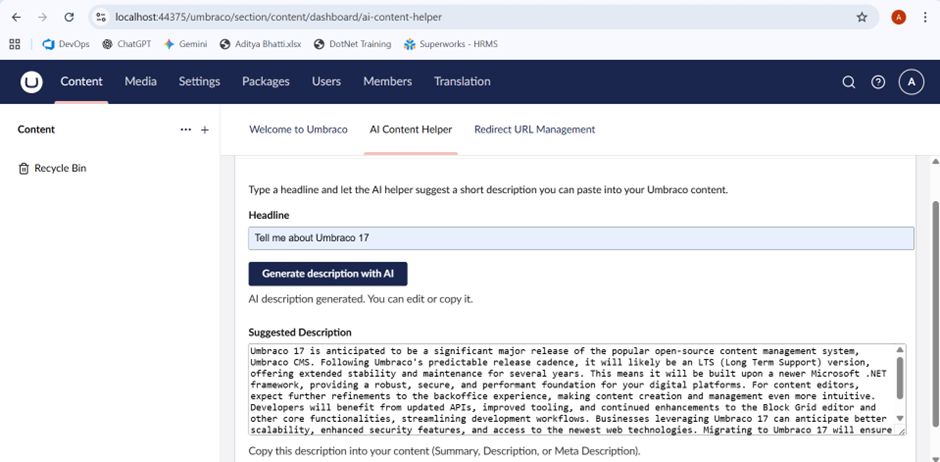Click Generate description with AI button
940x462 pixels.
point(328,273)
